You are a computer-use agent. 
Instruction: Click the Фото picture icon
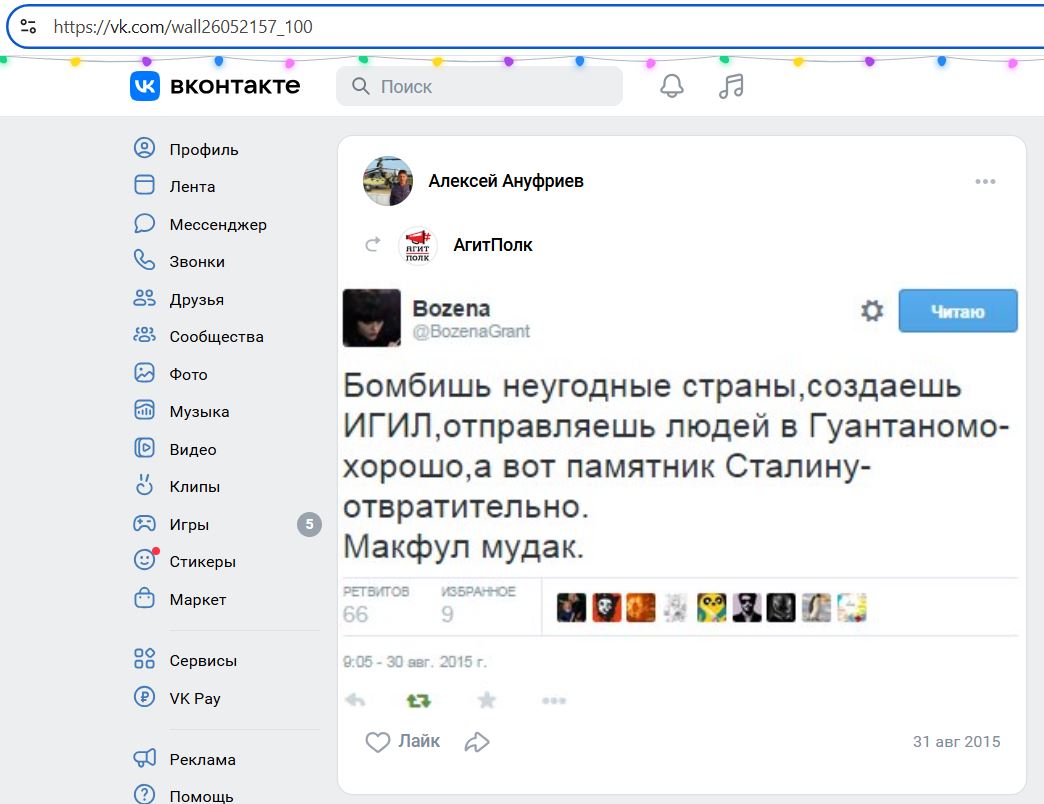click(x=144, y=373)
